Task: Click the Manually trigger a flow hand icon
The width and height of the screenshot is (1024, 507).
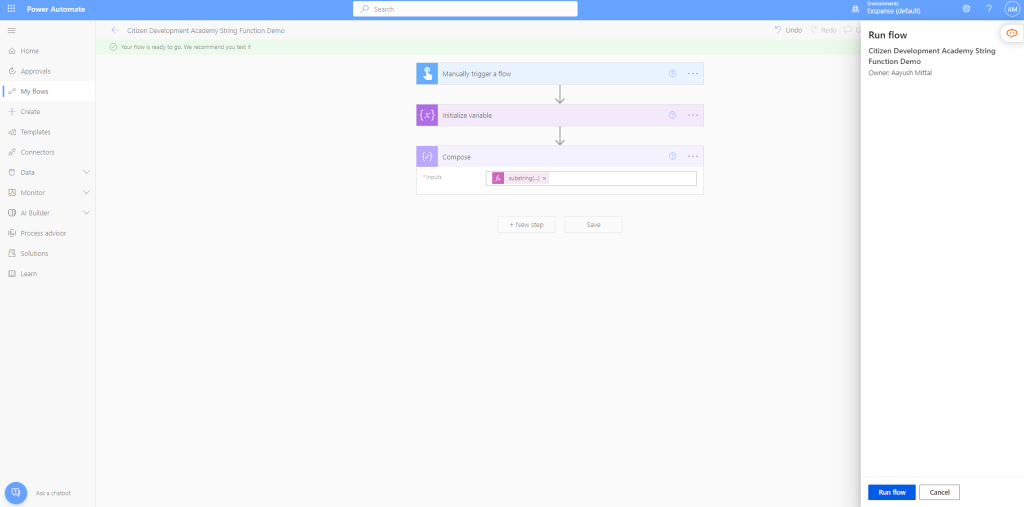Action: (x=427, y=74)
